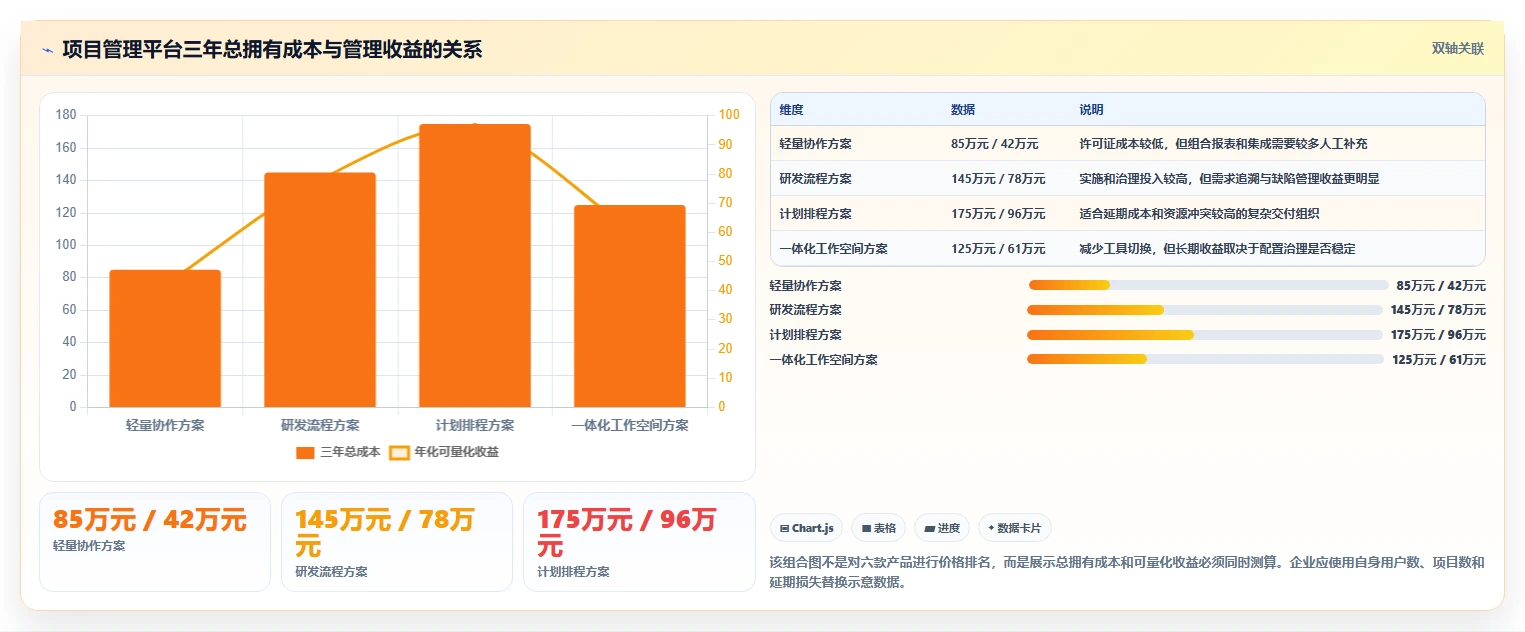1525x632 pixels.
Task: Select the 研发流程方案 table row name
Action: pos(815,179)
